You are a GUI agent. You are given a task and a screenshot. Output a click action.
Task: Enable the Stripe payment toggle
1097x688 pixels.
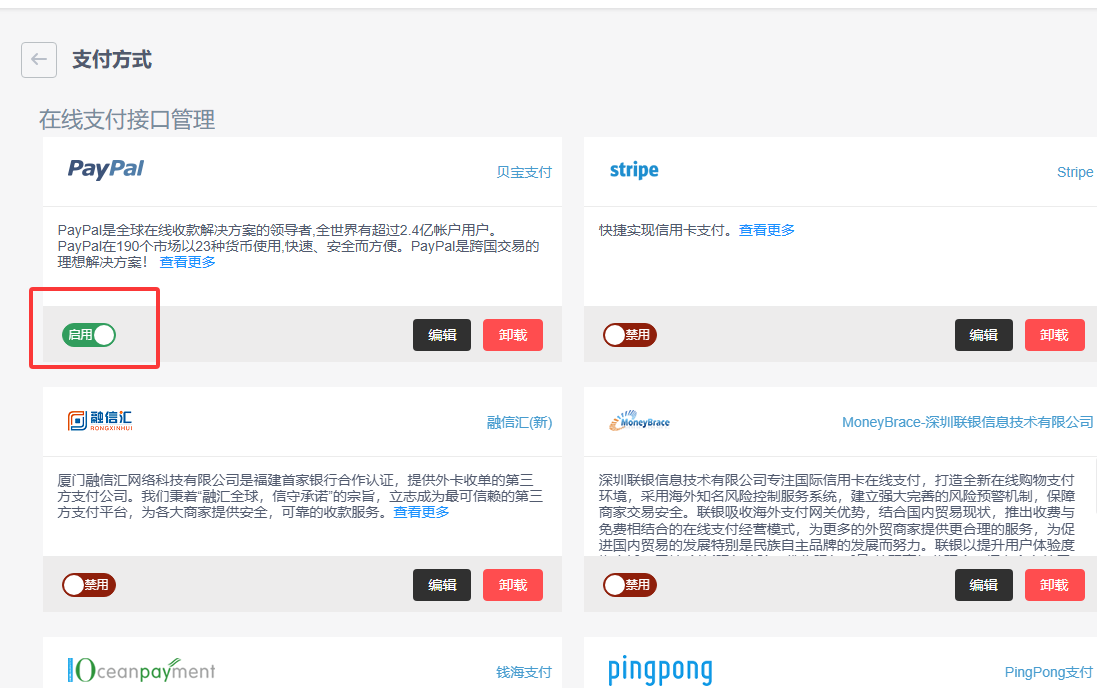point(629,335)
